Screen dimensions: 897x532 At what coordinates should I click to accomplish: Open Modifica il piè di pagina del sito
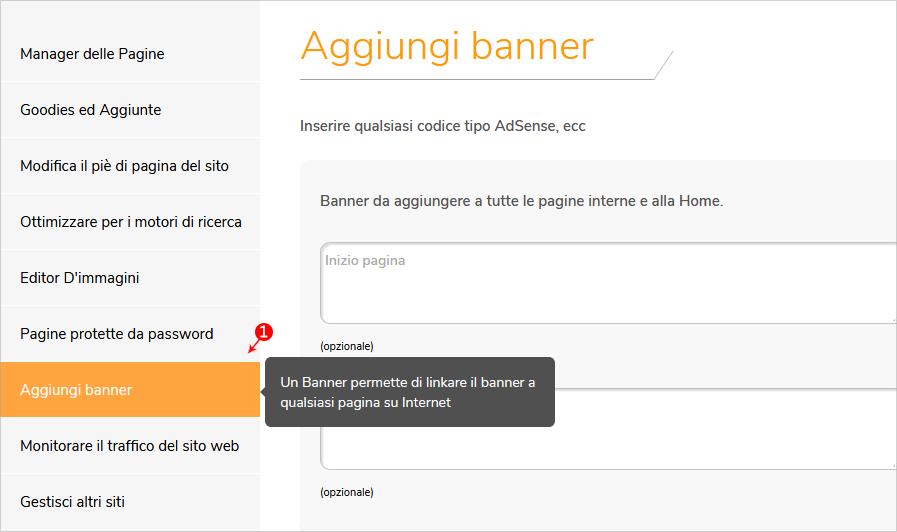(x=130, y=166)
